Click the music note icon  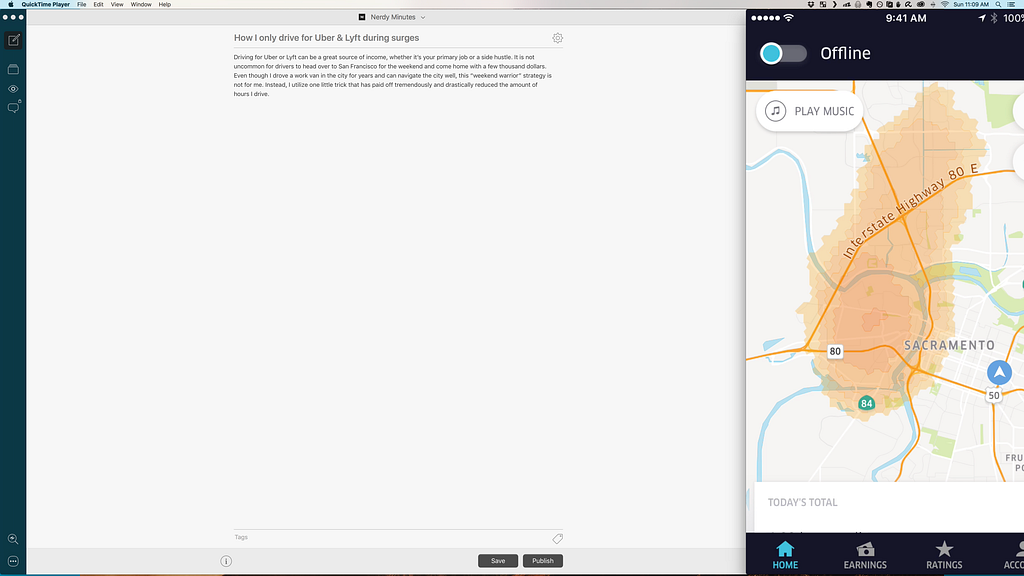775,111
